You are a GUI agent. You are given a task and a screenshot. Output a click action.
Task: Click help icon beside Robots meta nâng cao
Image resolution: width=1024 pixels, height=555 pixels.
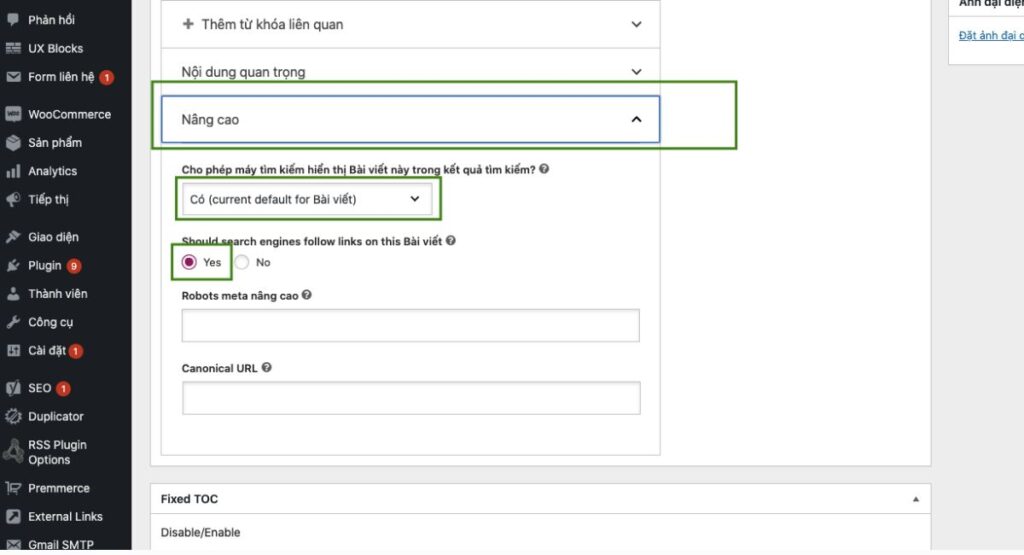(x=306, y=295)
